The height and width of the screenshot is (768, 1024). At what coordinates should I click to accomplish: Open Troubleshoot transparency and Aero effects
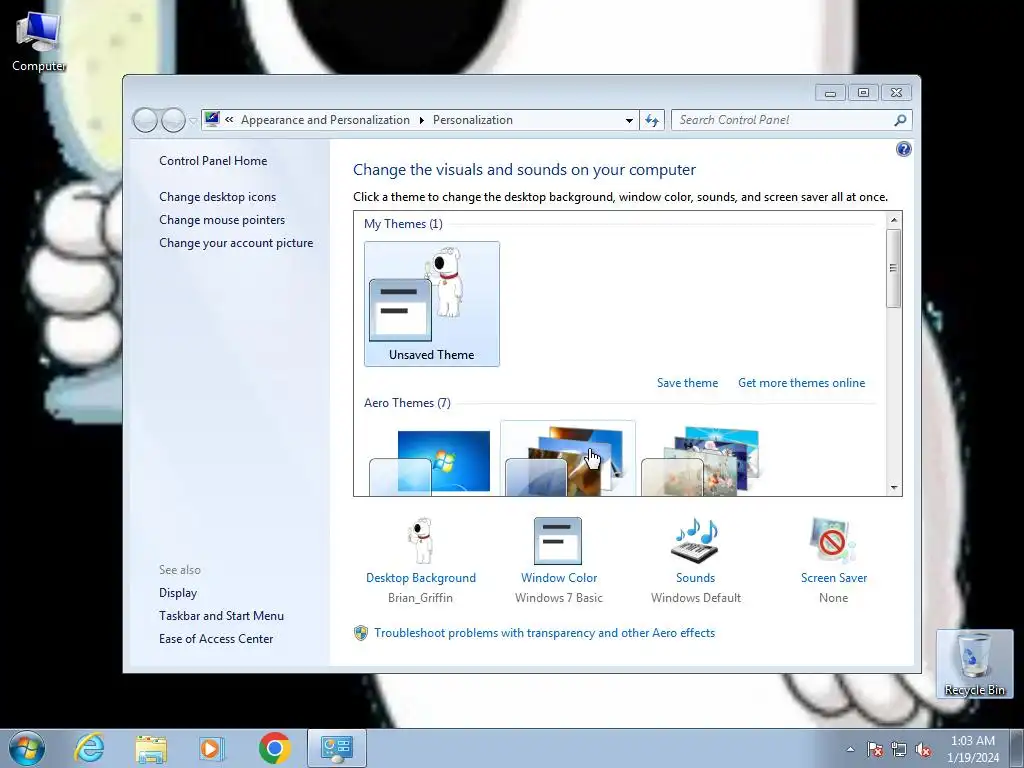(545, 633)
